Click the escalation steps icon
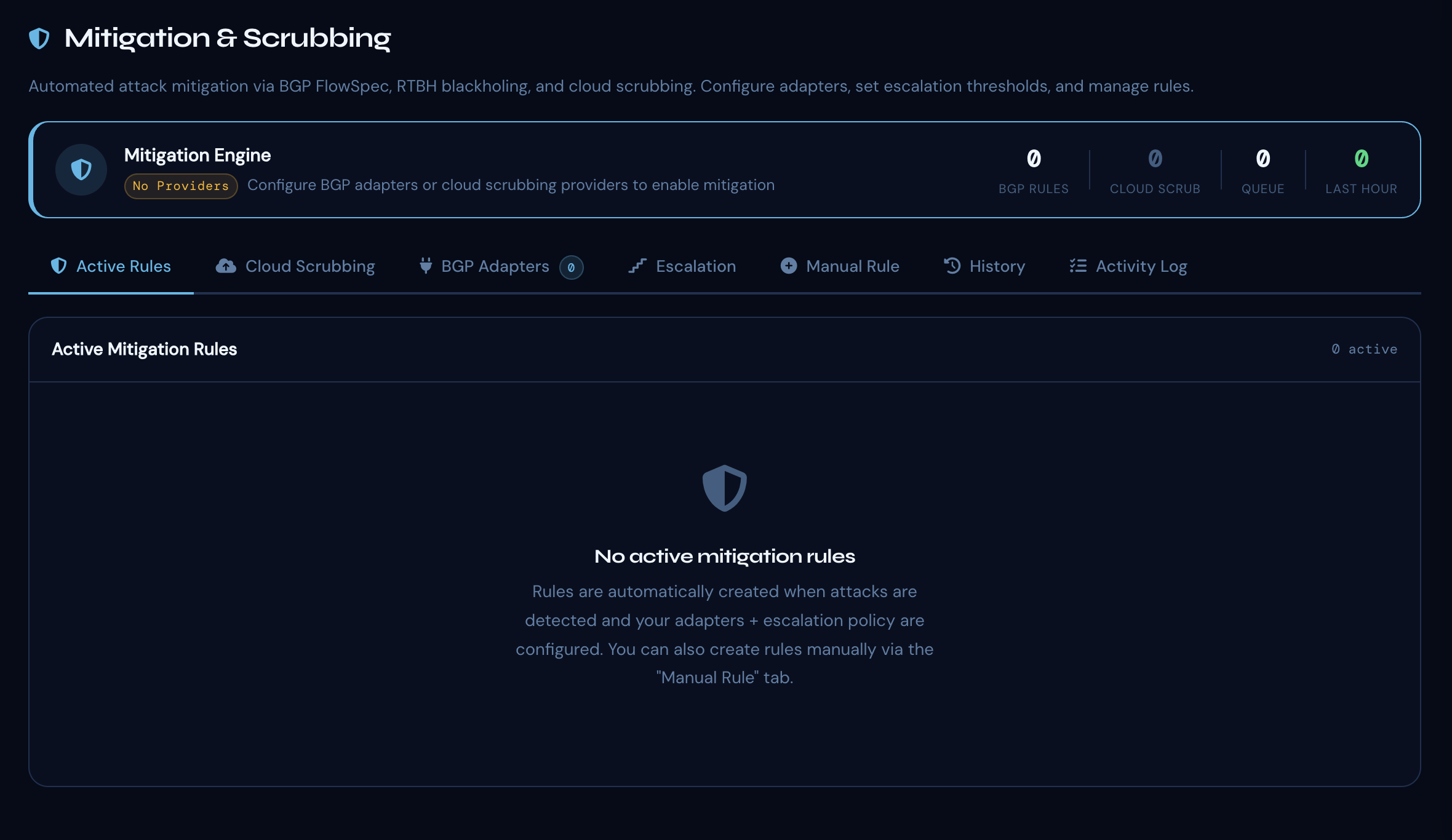 click(x=638, y=266)
